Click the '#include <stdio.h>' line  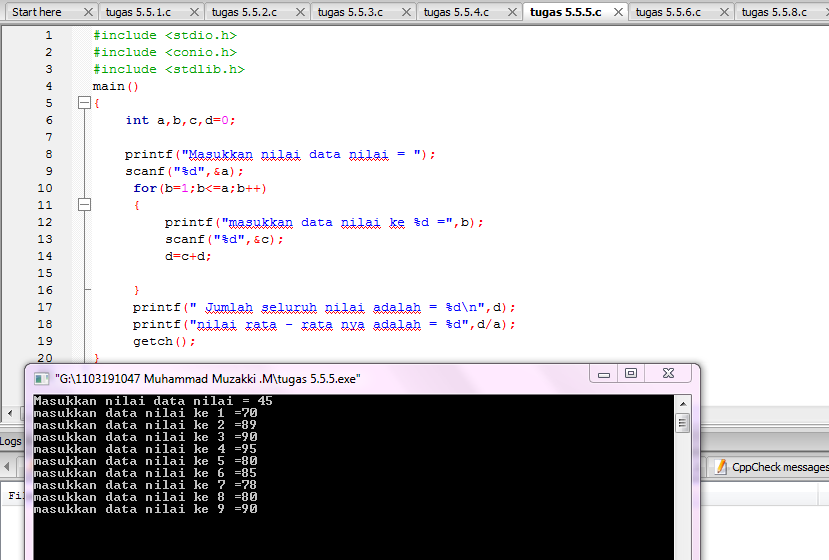(x=165, y=35)
